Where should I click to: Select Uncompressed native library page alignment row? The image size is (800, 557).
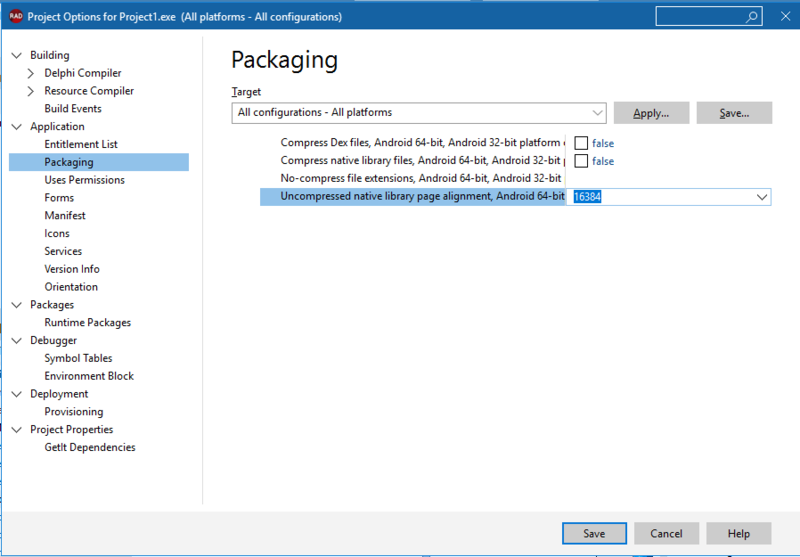(412, 197)
